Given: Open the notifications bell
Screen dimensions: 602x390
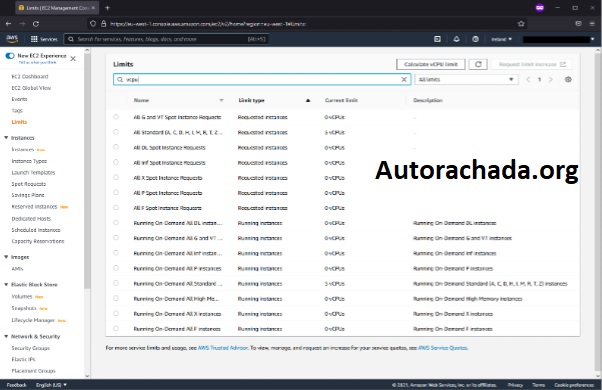Looking at the screenshot, I should click(456, 39).
